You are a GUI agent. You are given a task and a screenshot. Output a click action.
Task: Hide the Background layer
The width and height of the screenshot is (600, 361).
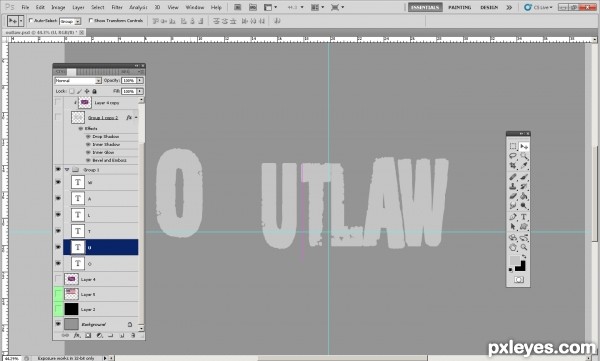click(x=58, y=324)
